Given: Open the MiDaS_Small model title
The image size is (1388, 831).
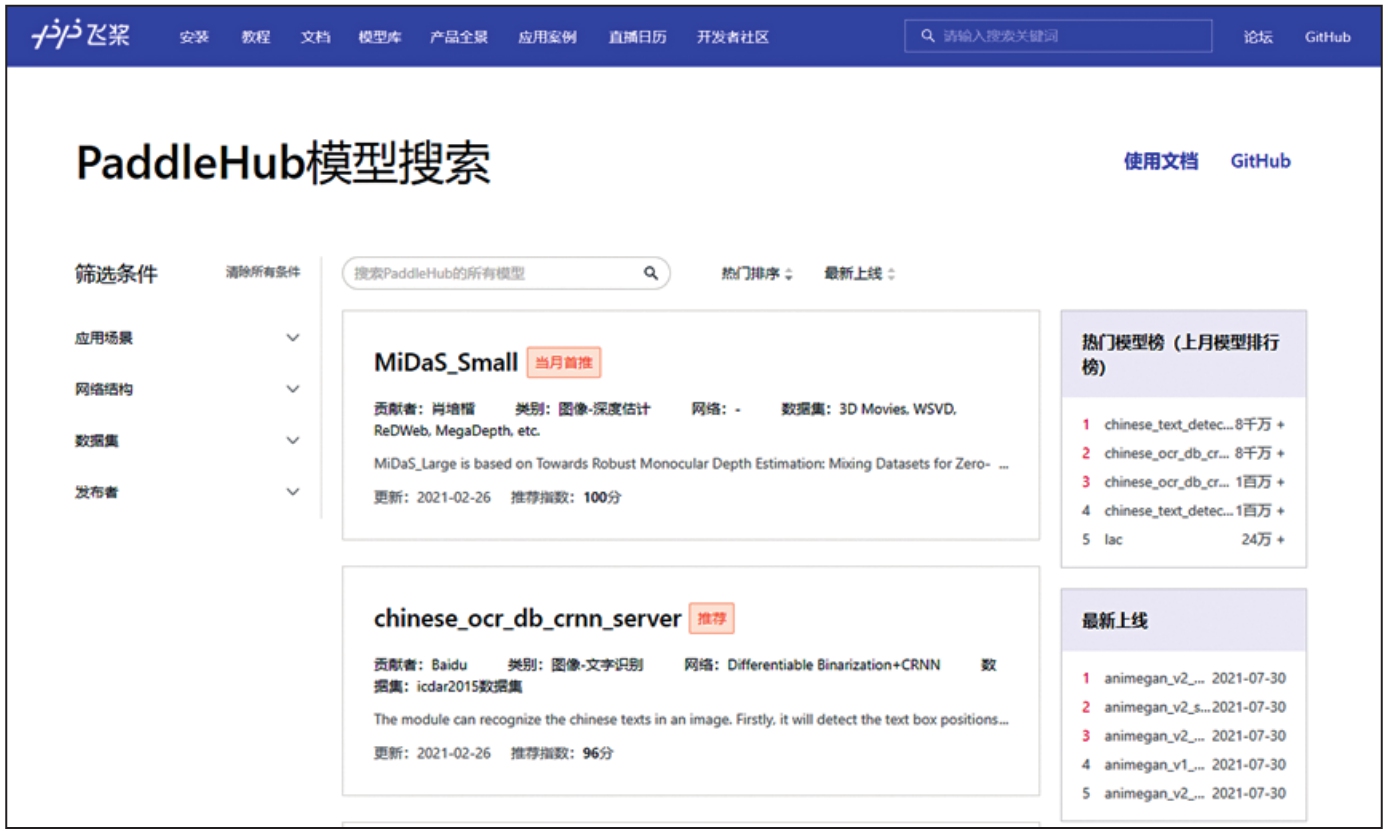Looking at the screenshot, I should (x=446, y=362).
